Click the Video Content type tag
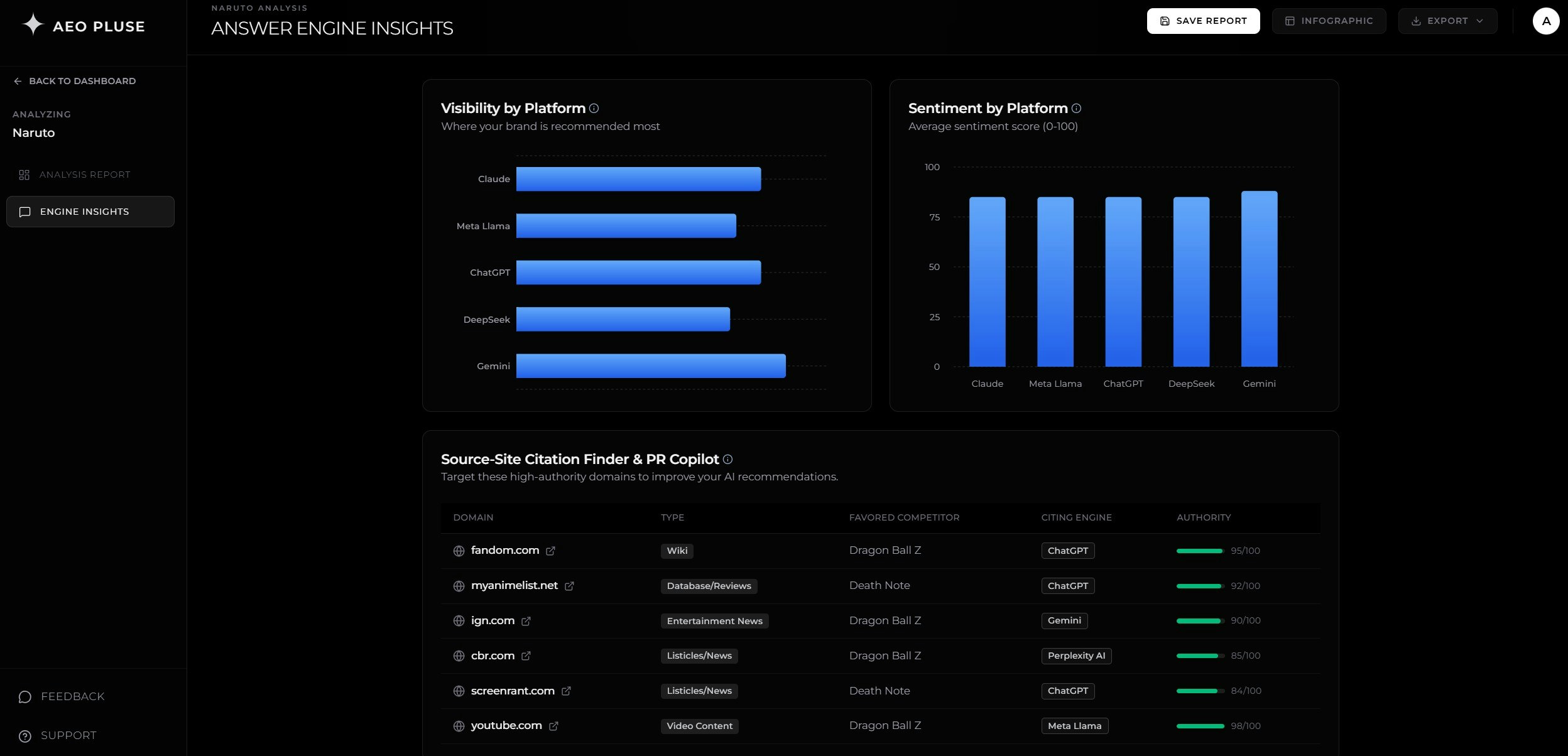The width and height of the screenshot is (1568, 756). (x=699, y=726)
